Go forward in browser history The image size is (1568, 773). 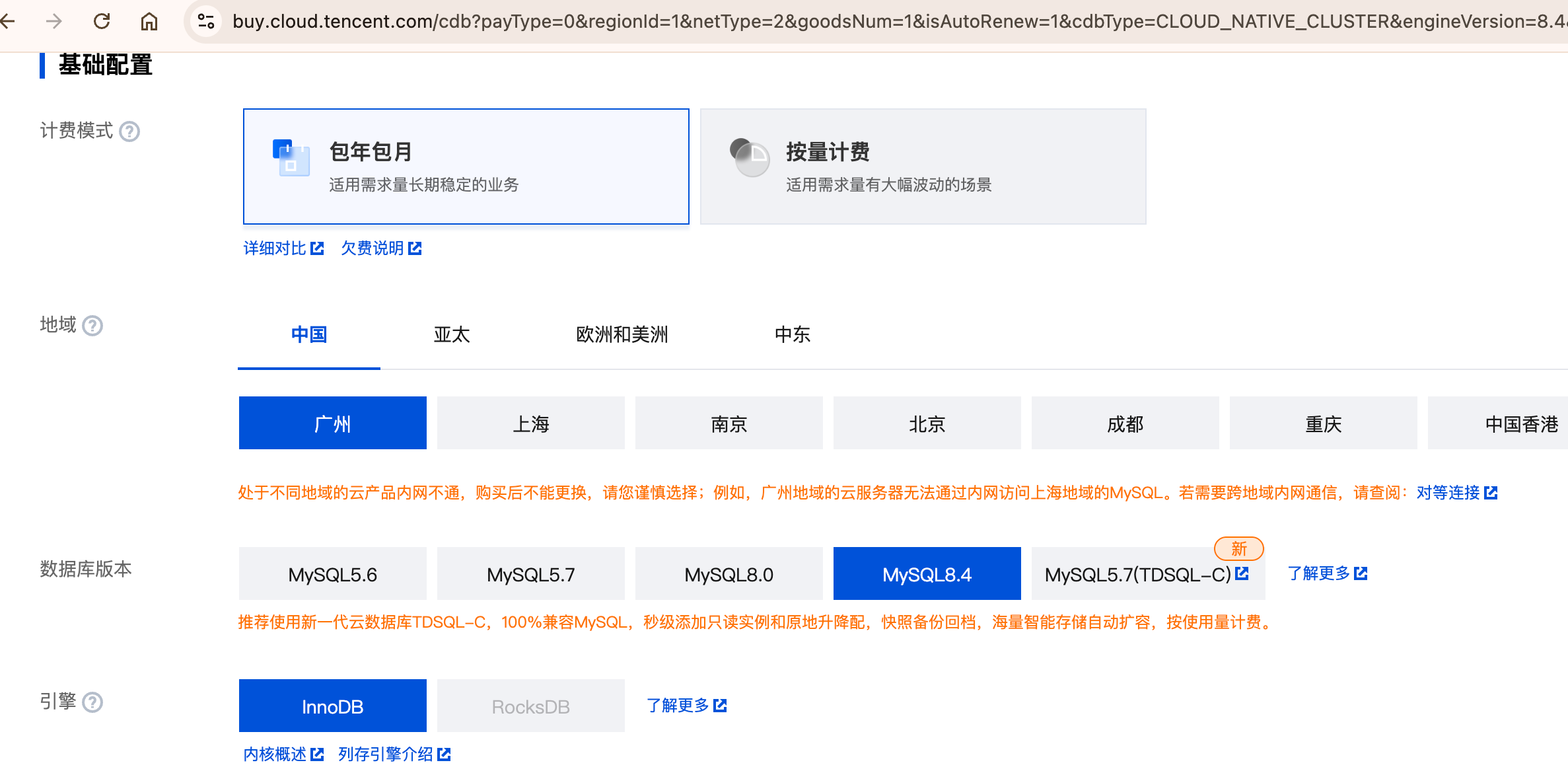(x=54, y=22)
